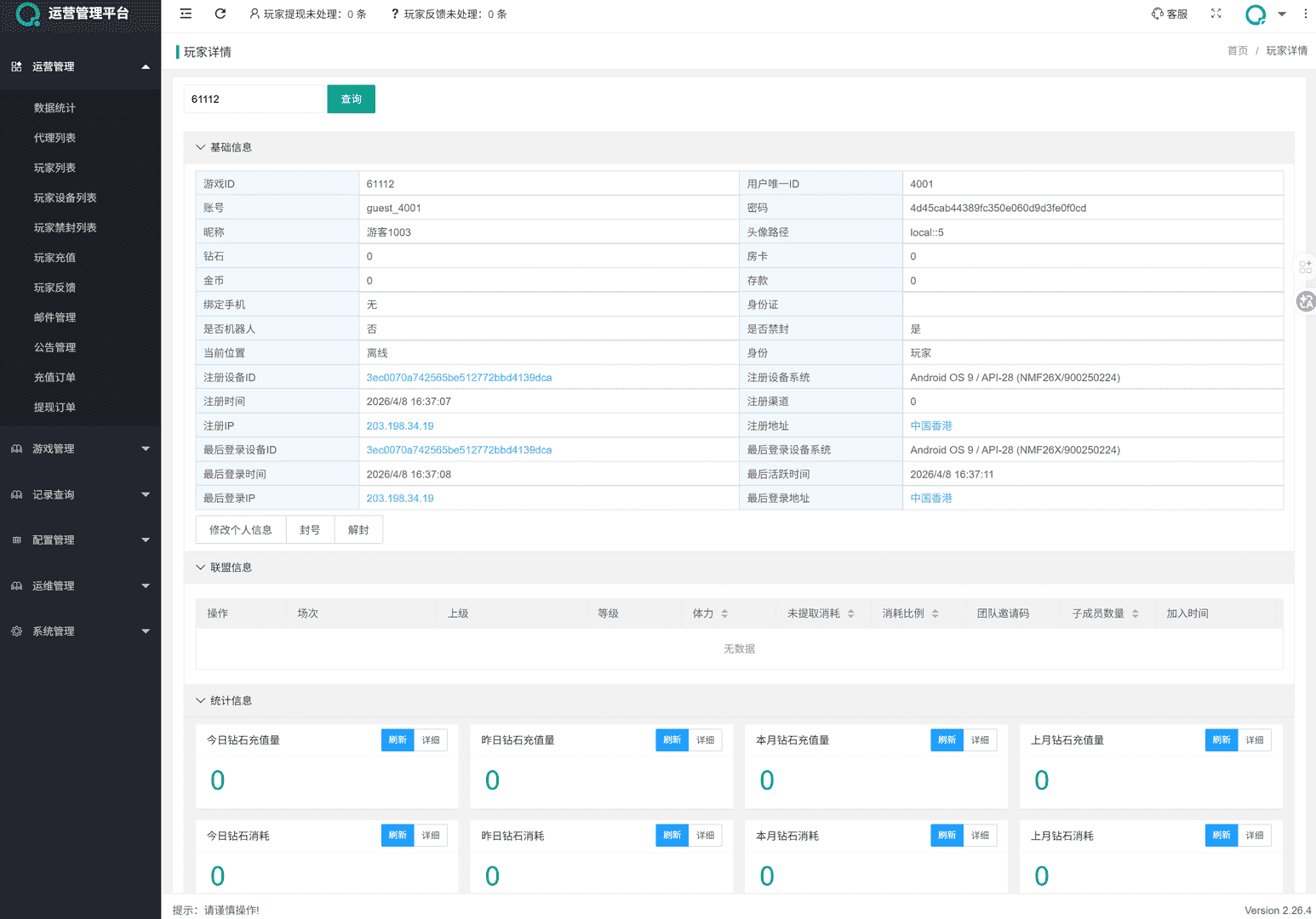Click the gear icon next to 系统管理
Screen dimensions: 1316x919
(x=15, y=631)
